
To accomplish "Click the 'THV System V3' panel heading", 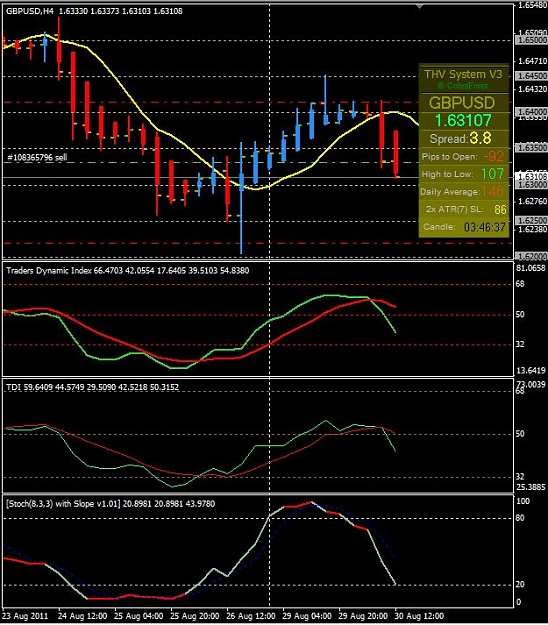I will pyautogui.click(x=463, y=74).
